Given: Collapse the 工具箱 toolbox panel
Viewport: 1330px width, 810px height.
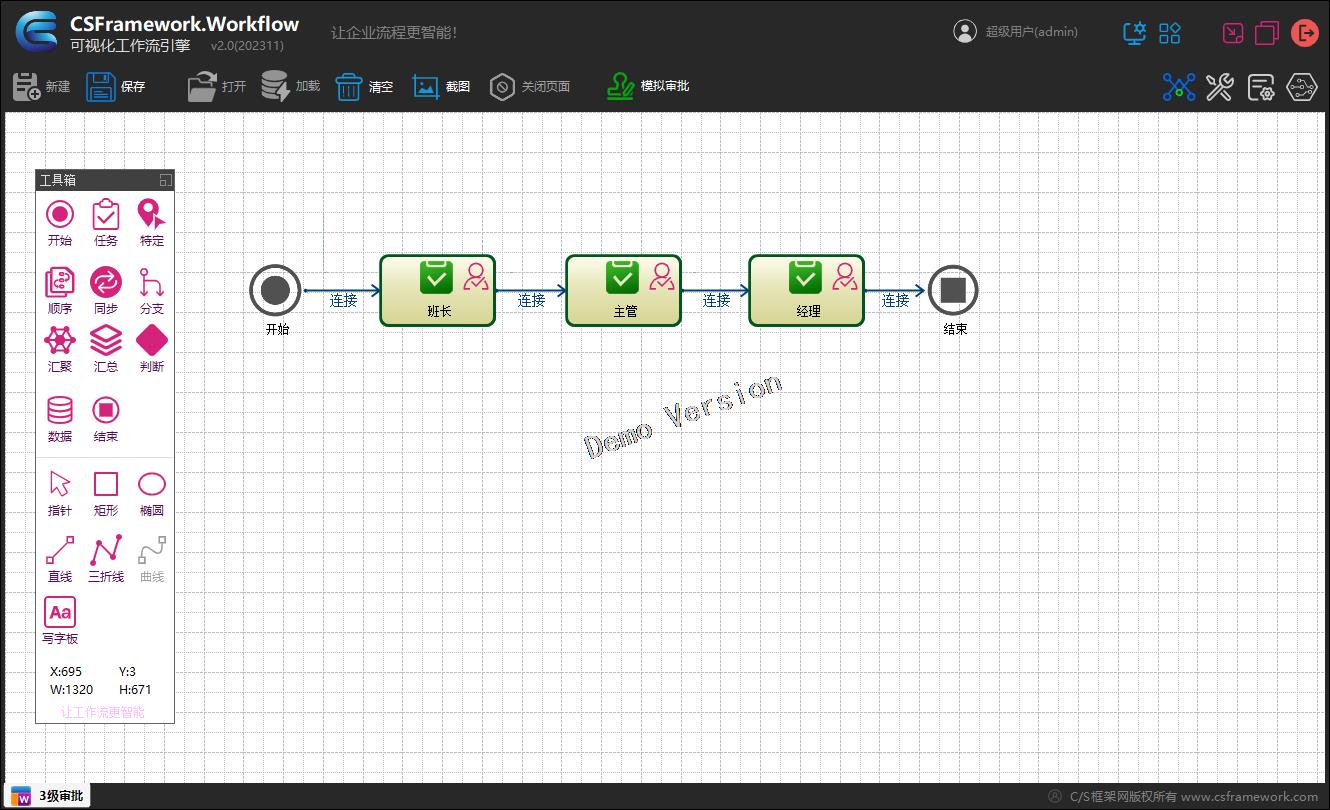Looking at the screenshot, I should click(166, 180).
